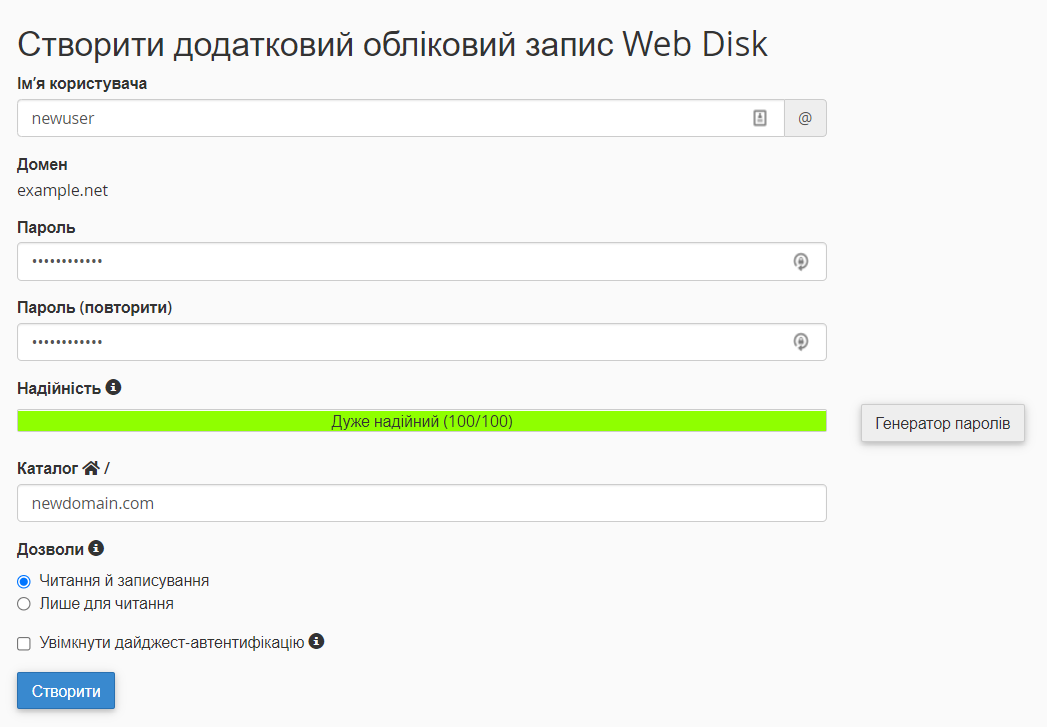The width and height of the screenshot is (1047, 727).
Task: Open the info icon next to Надійність
Action: [x=113, y=387]
